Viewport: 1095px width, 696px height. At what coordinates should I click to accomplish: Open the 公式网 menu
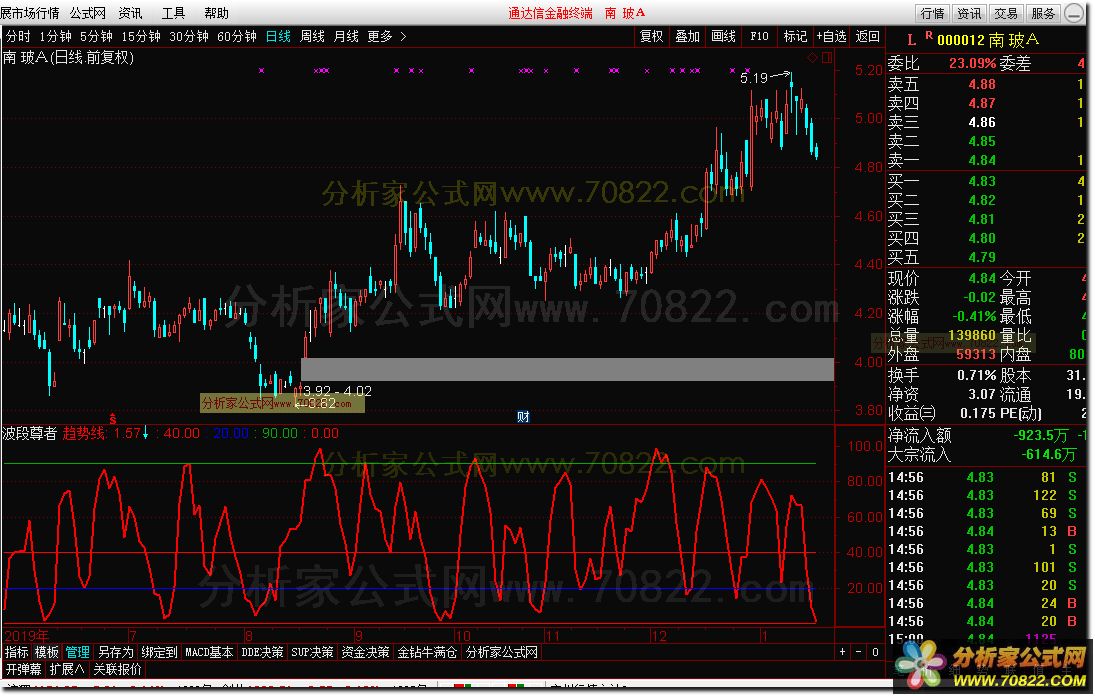point(88,13)
